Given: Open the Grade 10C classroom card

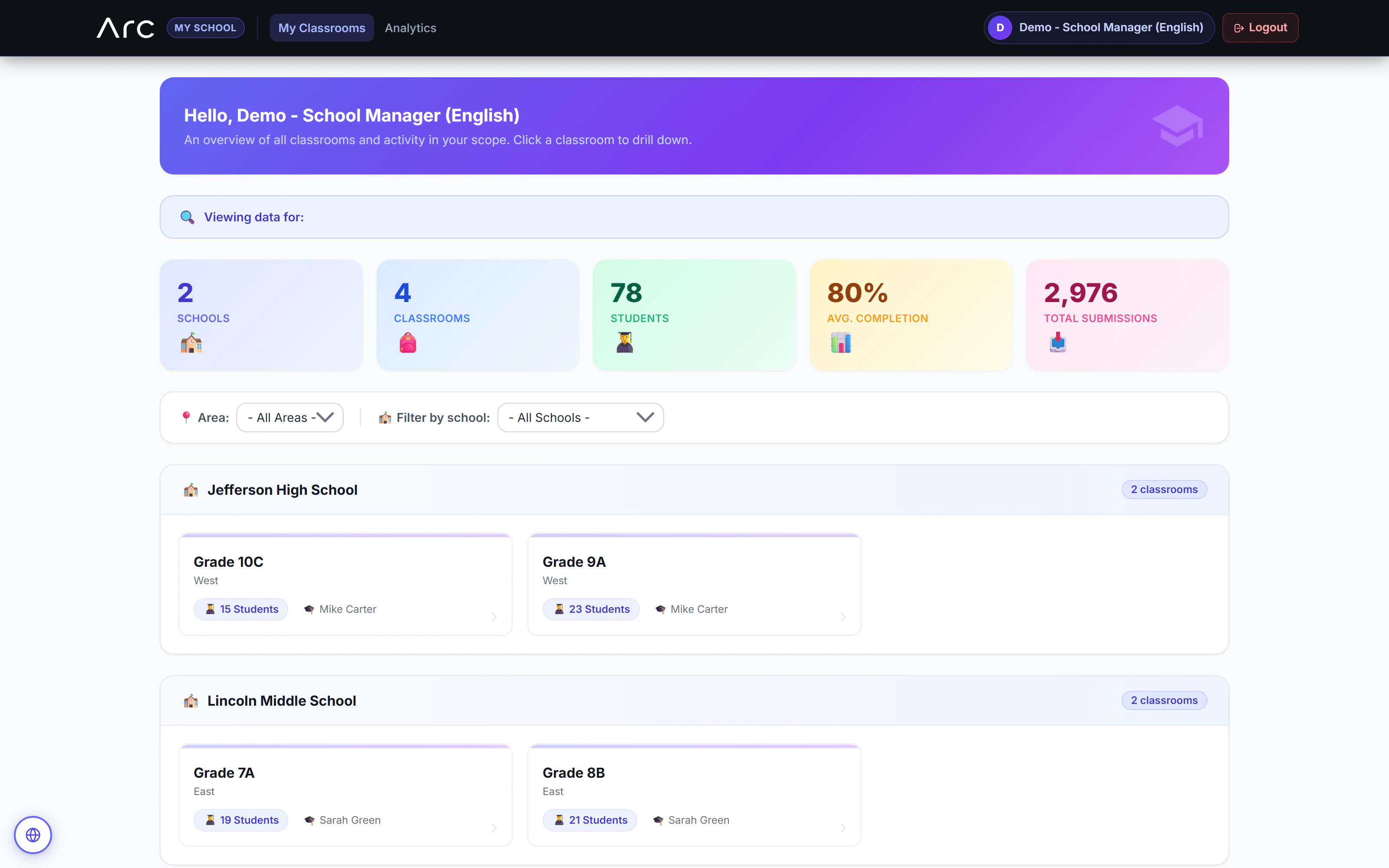Looking at the screenshot, I should click(346, 585).
